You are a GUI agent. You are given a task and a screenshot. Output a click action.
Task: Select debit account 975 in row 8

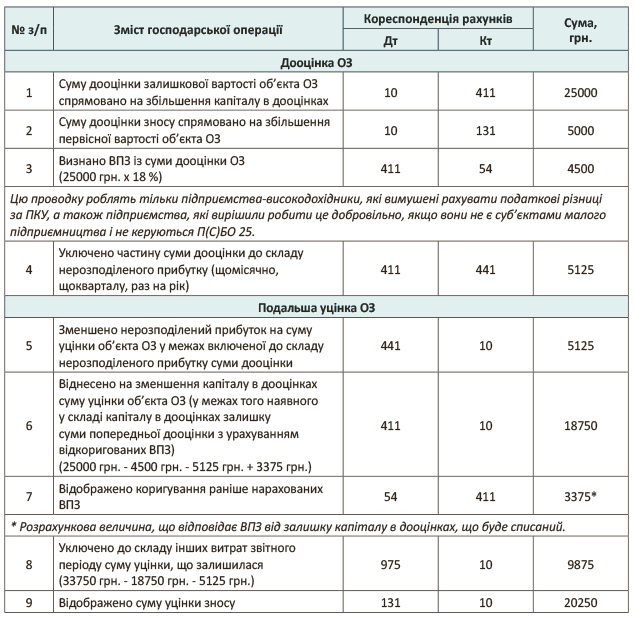click(391, 563)
